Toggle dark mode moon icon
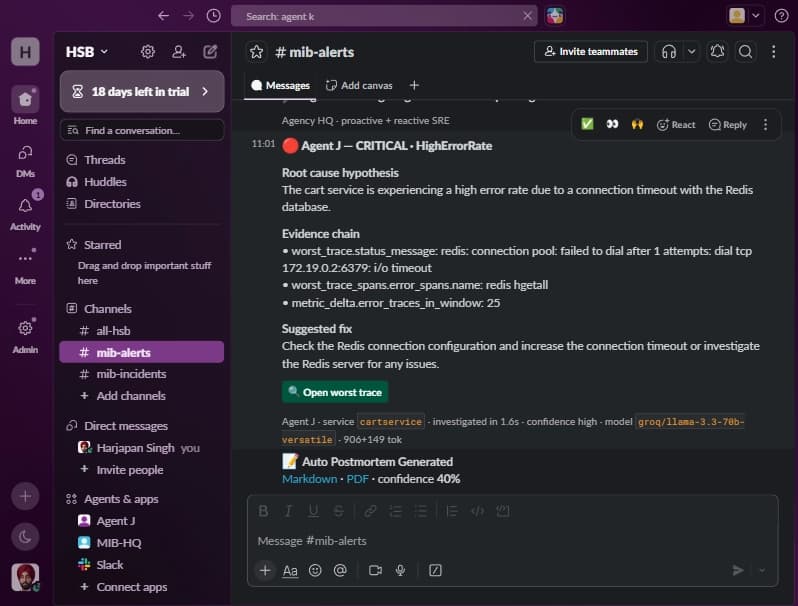Image resolution: width=798 pixels, height=606 pixels. [25, 536]
